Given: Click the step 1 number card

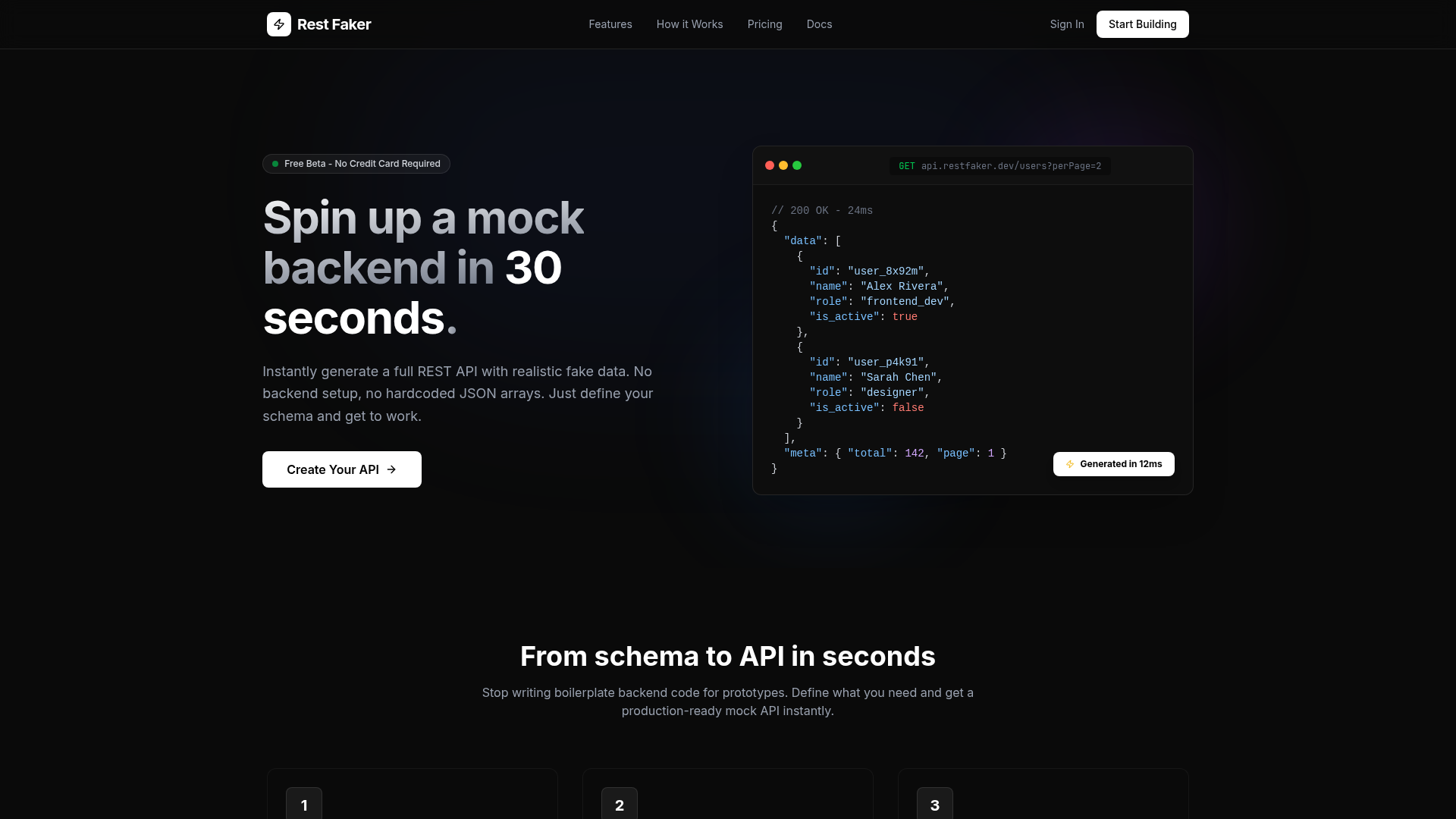Looking at the screenshot, I should pos(304,804).
